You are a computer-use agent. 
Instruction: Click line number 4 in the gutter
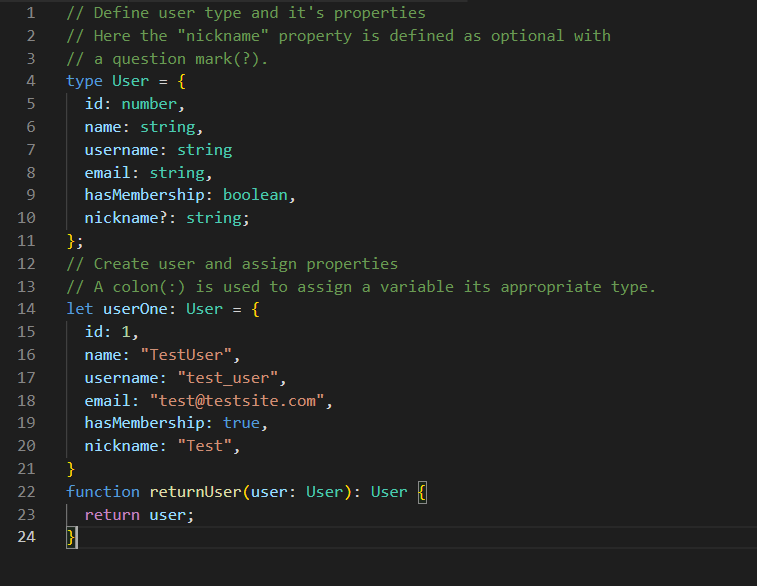point(31,81)
